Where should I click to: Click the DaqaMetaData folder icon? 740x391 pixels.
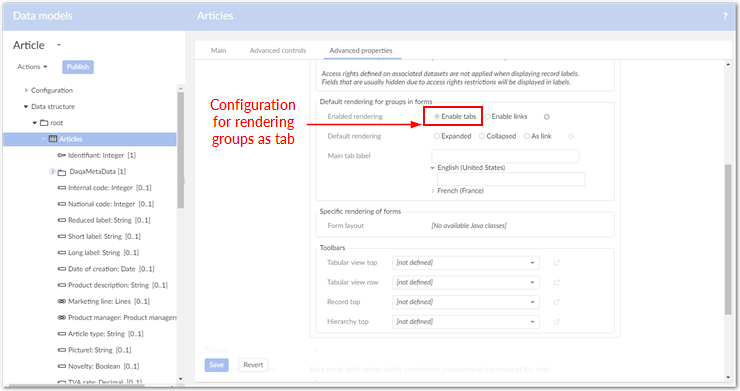point(62,172)
